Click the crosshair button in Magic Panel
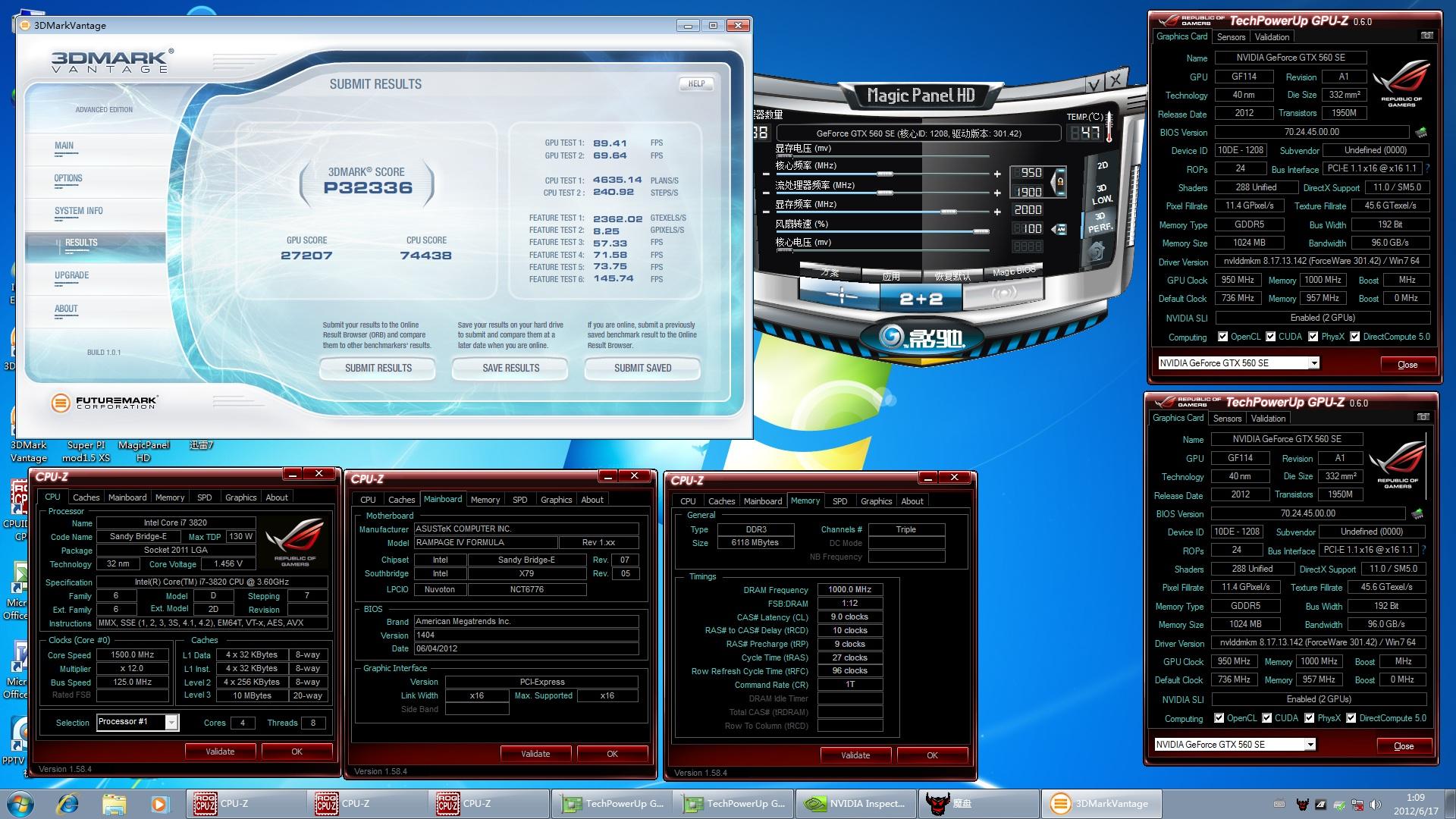This screenshot has height=819, width=1456. click(841, 295)
